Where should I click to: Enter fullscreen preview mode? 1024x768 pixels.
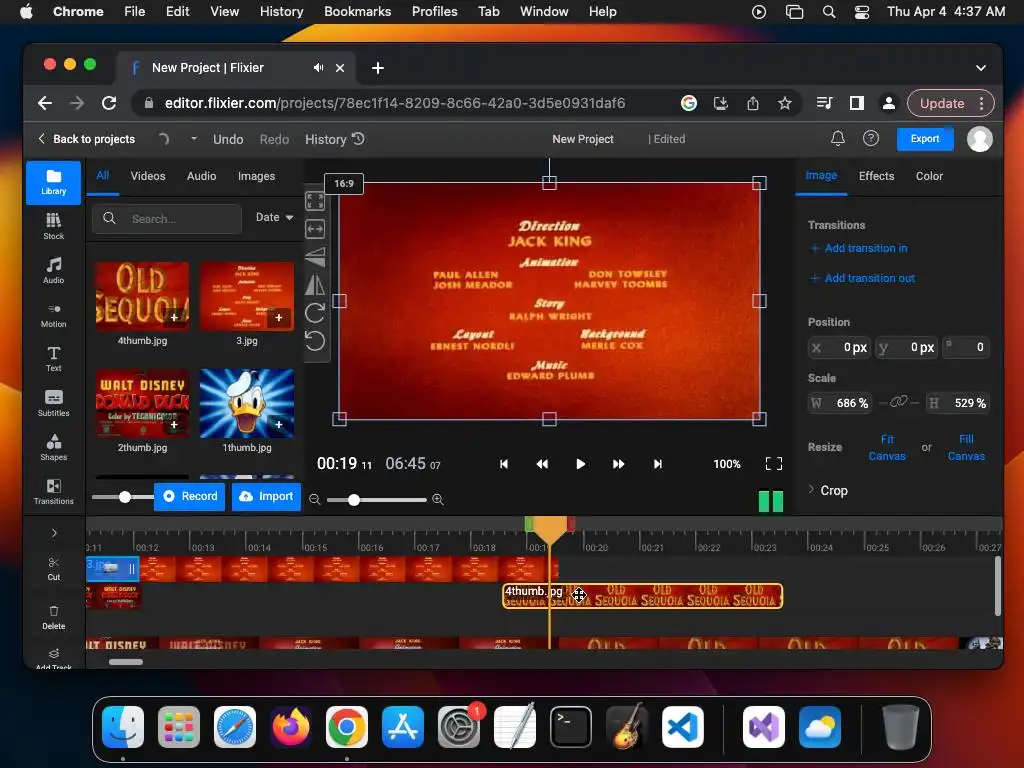[x=774, y=464]
